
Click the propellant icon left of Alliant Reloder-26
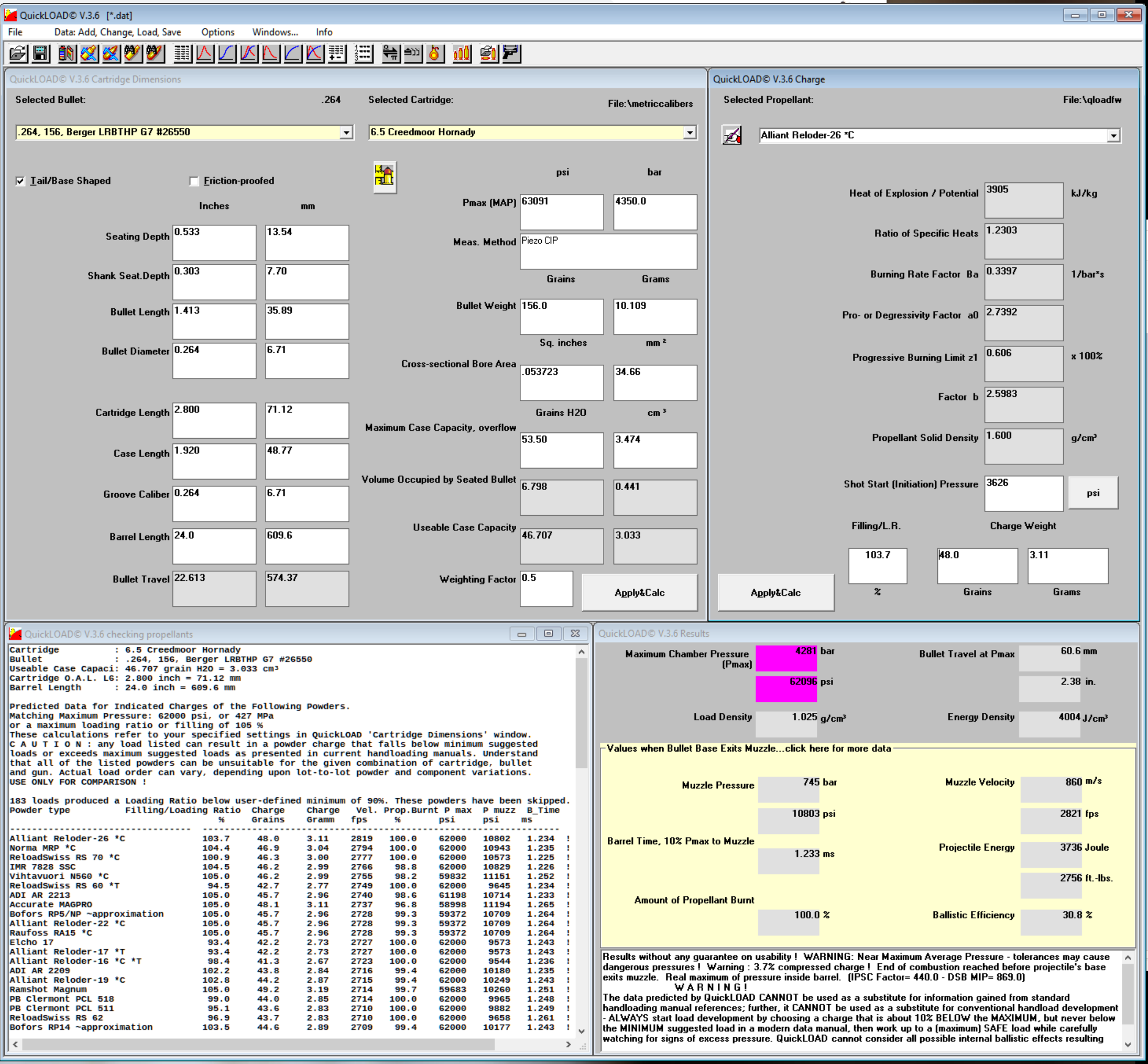(x=732, y=136)
